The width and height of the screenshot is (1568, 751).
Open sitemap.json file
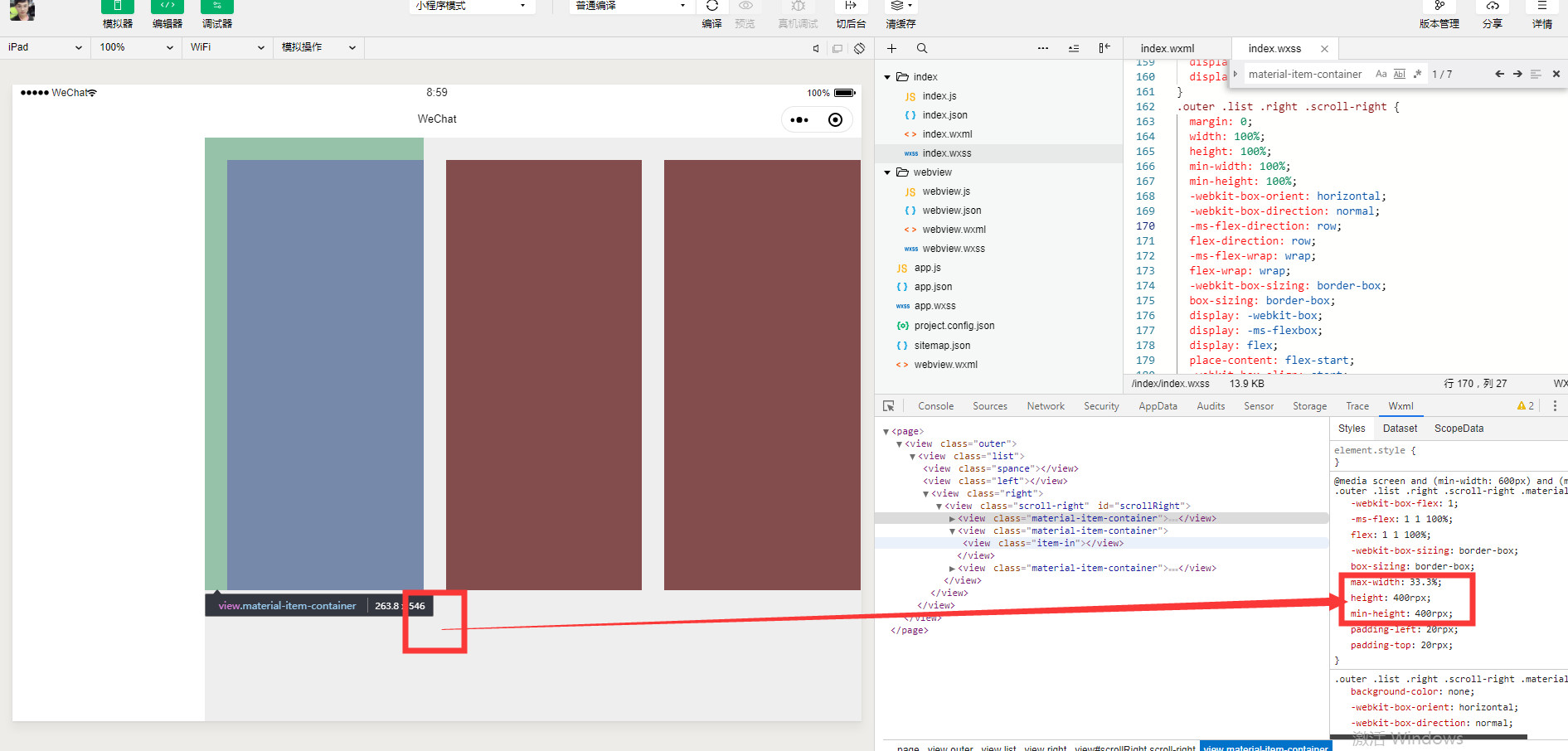pyautogui.click(x=942, y=346)
